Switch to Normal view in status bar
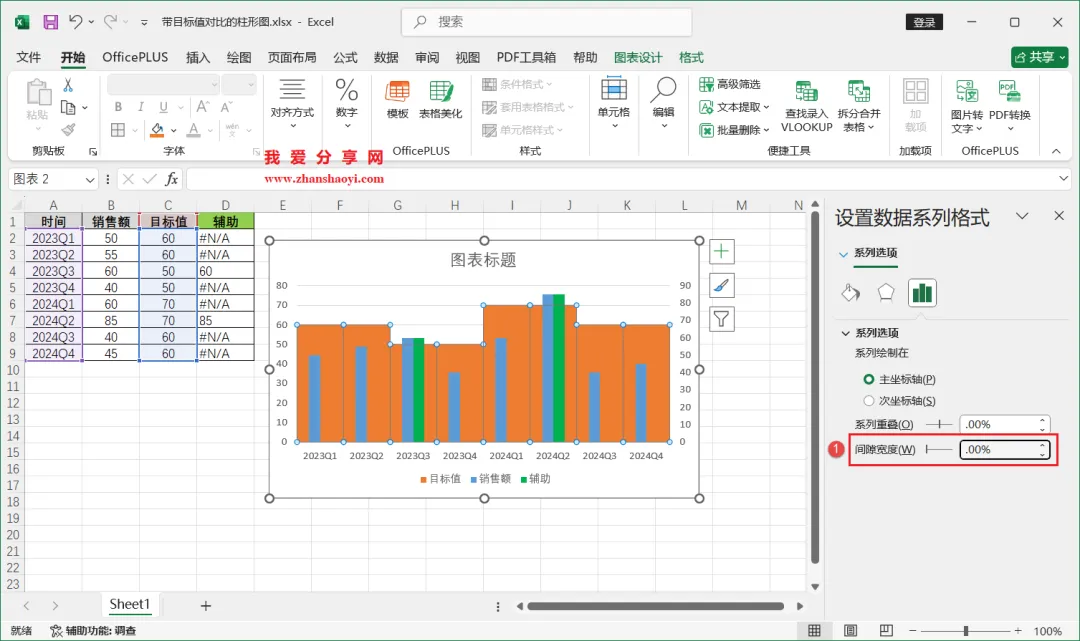Image resolution: width=1080 pixels, height=641 pixels. [814, 631]
